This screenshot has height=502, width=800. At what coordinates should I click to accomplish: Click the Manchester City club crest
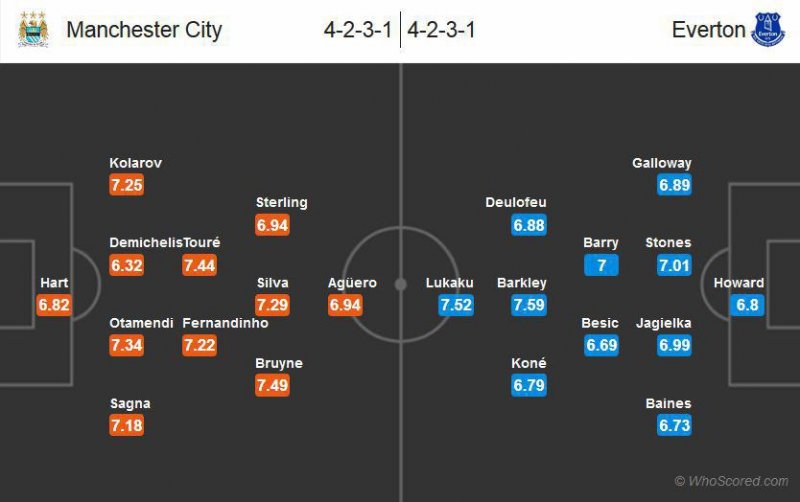coord(33,29)
